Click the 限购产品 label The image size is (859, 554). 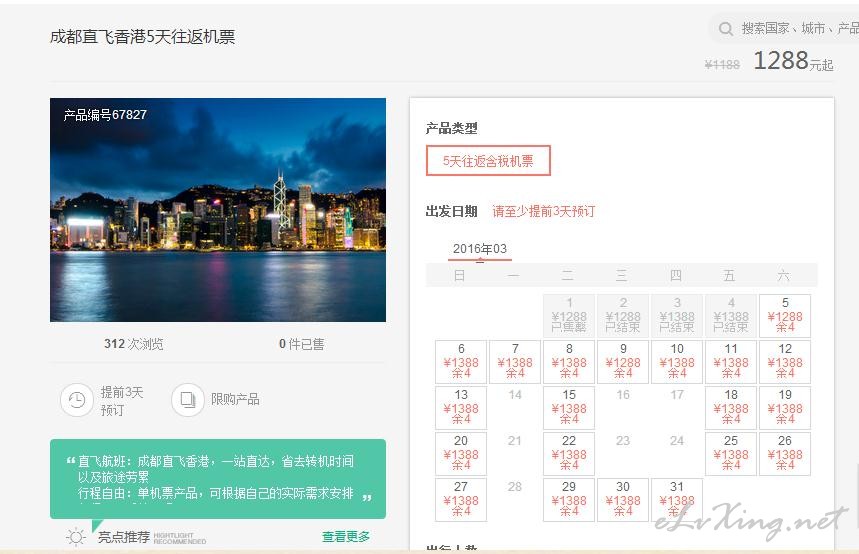tap(235, 399)
